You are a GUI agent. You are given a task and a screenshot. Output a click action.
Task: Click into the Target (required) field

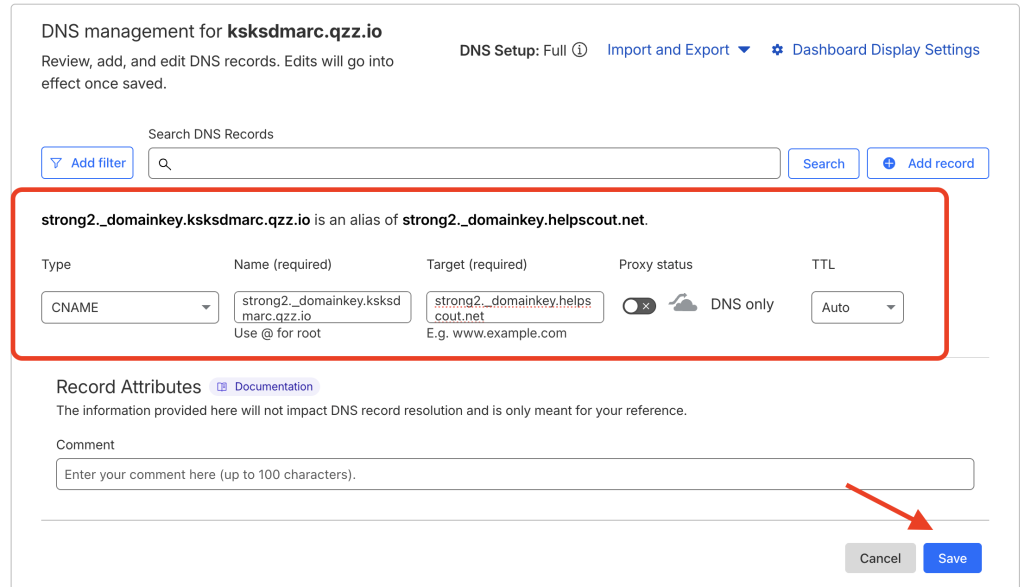click(514, 308)
